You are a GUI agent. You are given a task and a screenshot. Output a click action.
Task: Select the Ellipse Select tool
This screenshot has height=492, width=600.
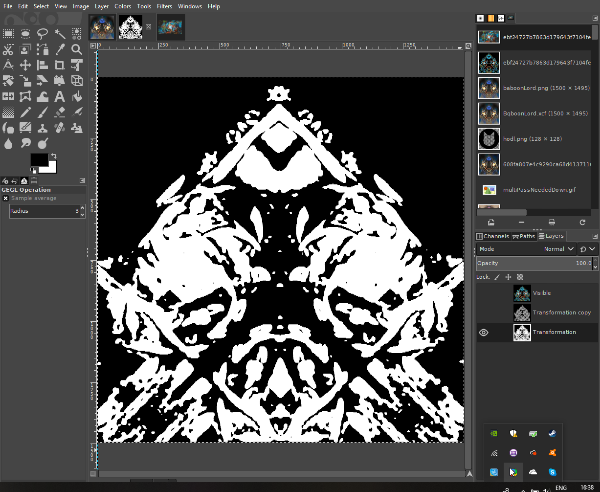pos(25,34)
